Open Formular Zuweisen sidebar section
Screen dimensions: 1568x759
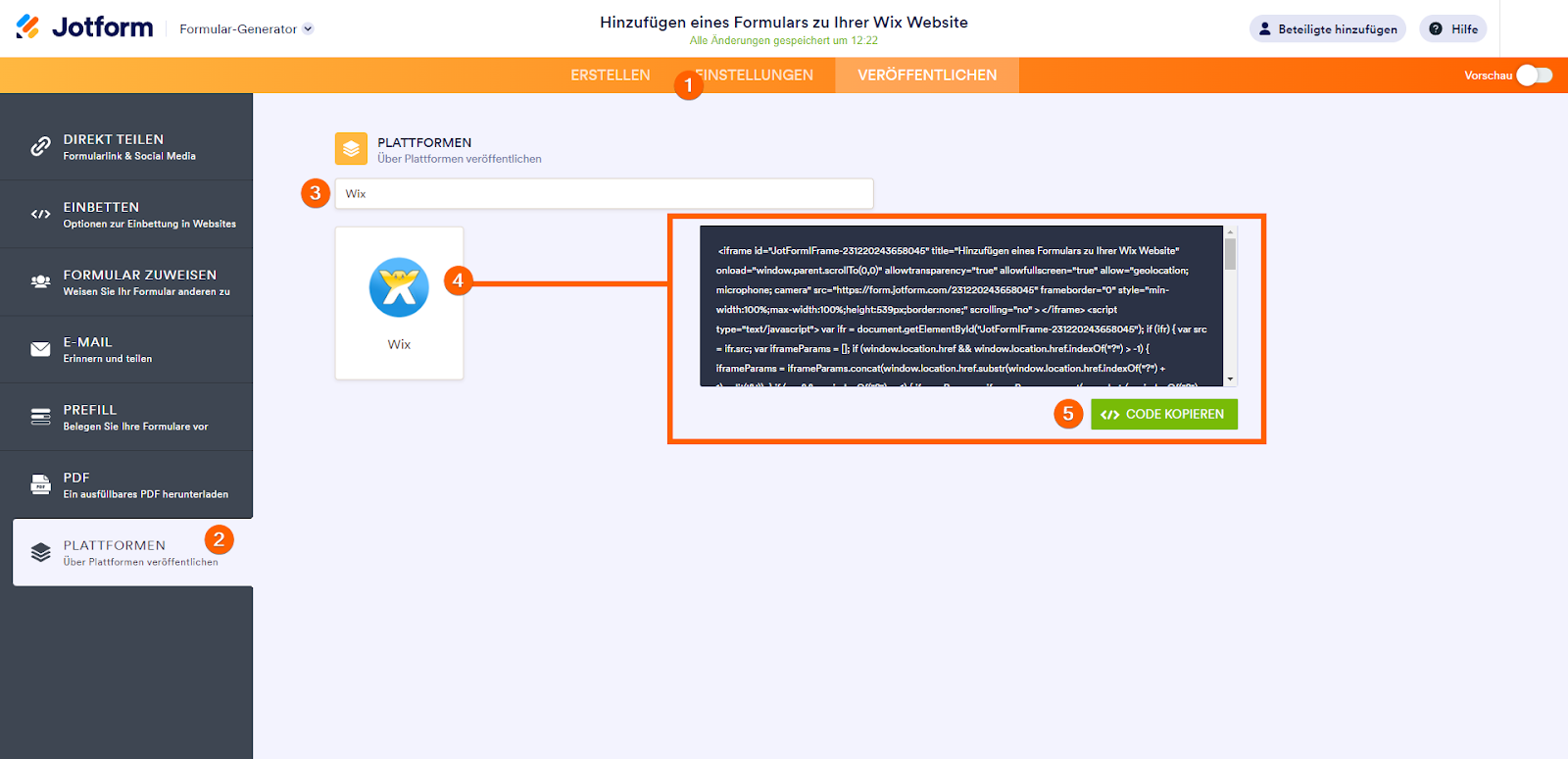pos(126,282)
